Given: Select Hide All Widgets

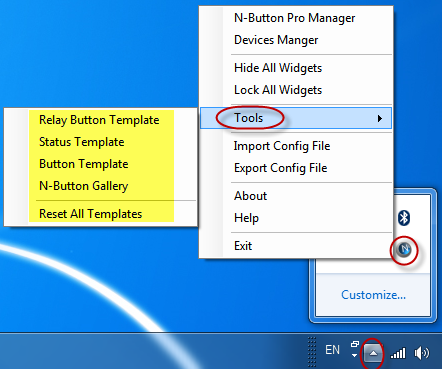Looking at the screenshot, I should click(278, 68).
